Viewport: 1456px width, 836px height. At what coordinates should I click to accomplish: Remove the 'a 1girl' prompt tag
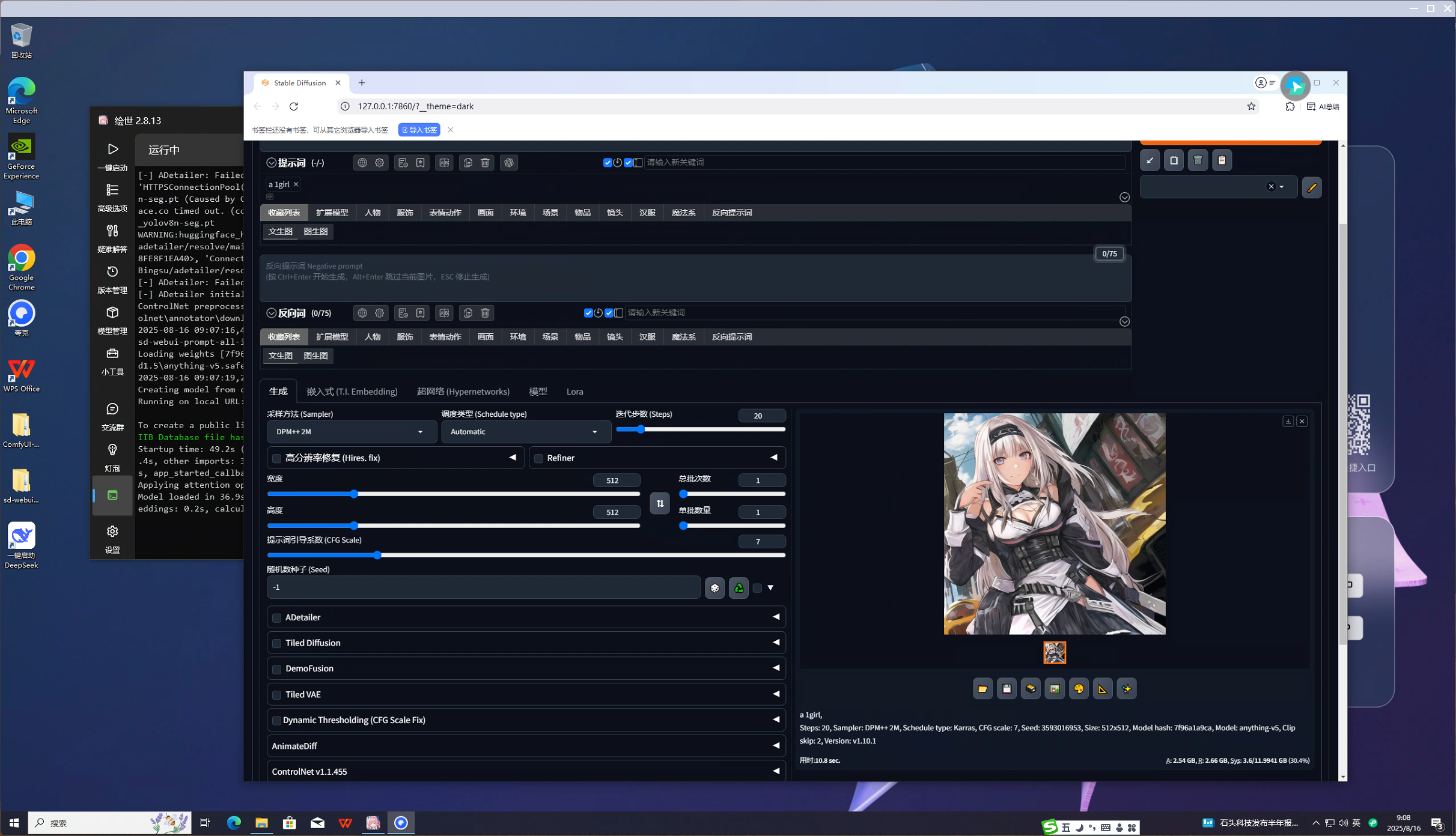(x=296, y=184)
